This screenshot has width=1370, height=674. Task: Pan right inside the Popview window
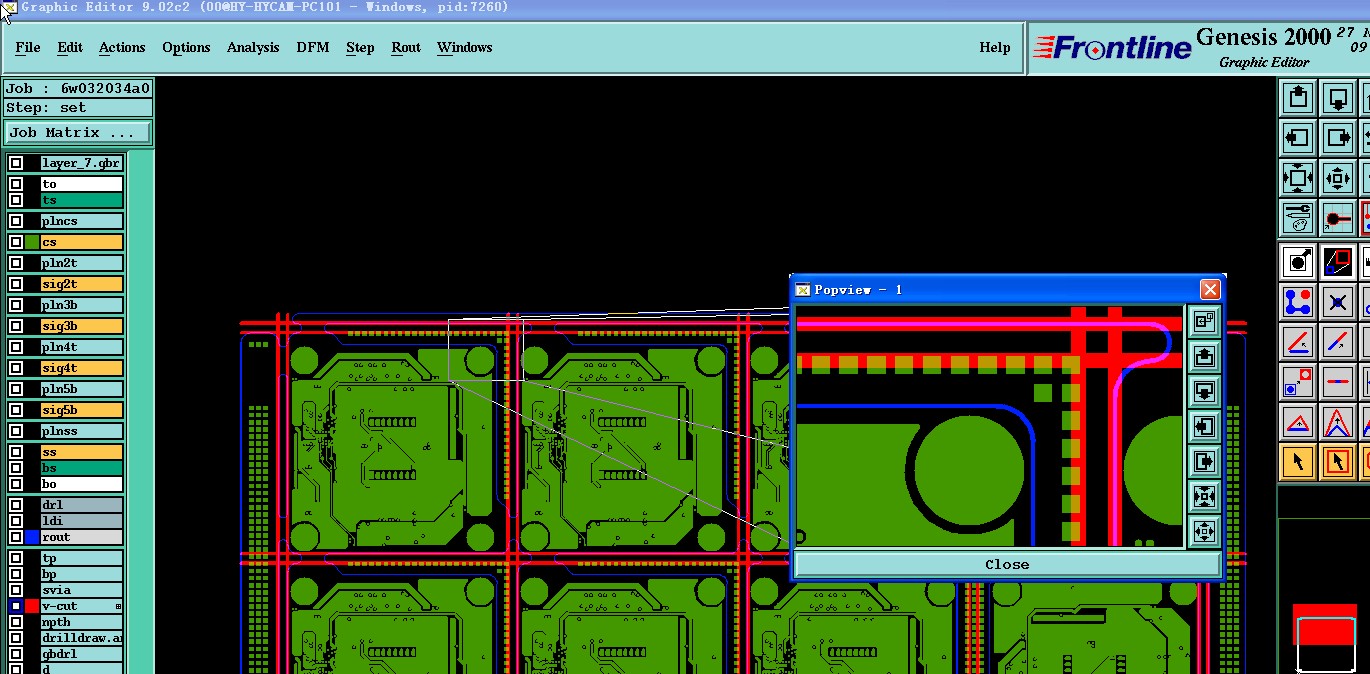click(x=1204, y=461)
